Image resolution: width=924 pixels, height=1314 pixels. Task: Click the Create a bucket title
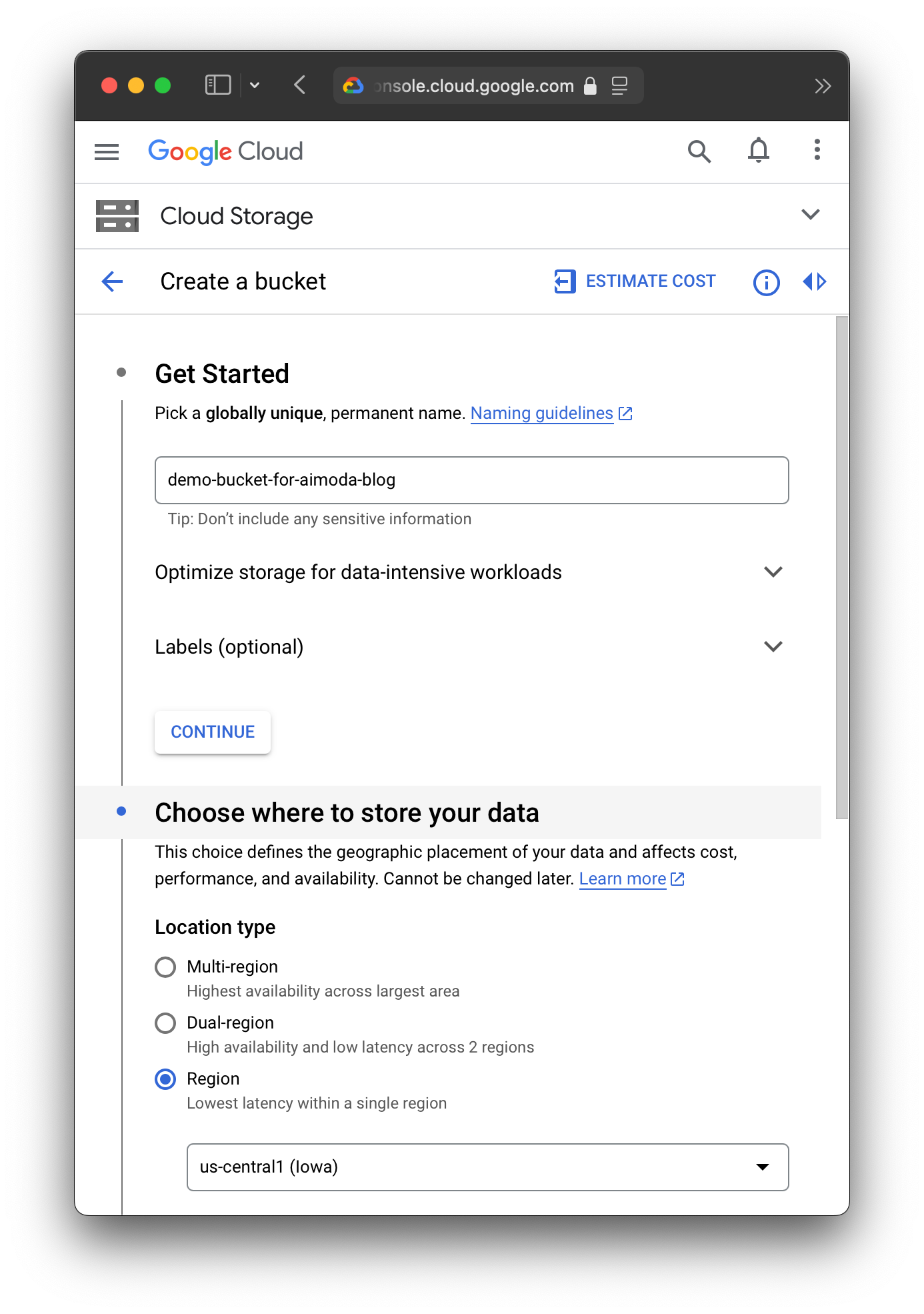click(x=243, y=281)
